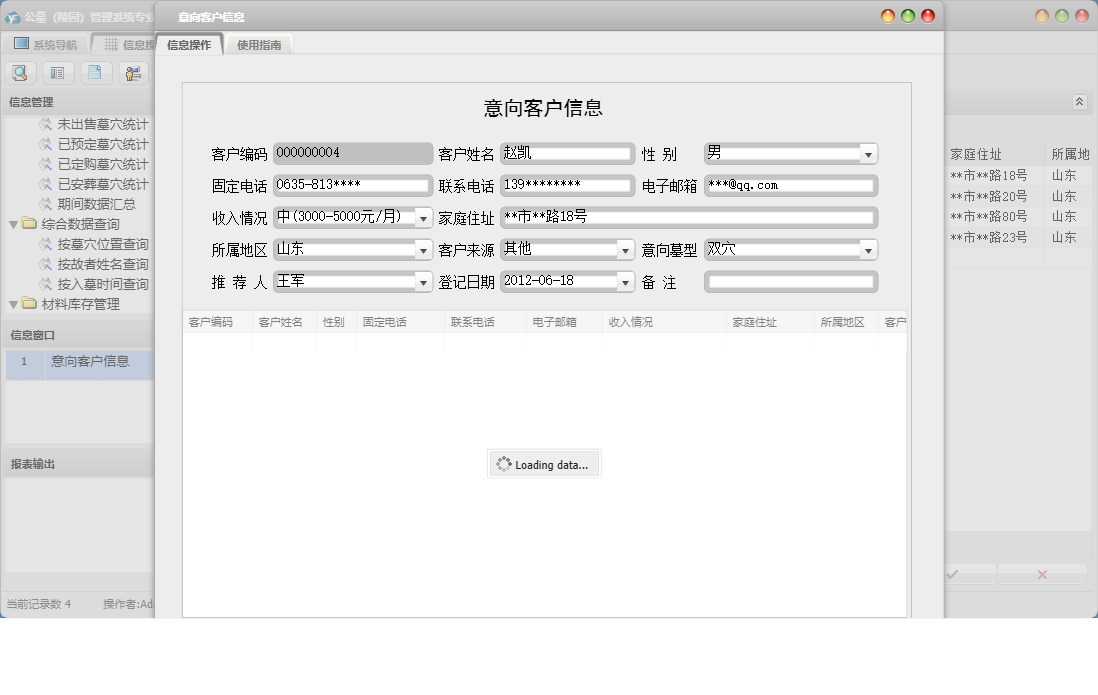
Task: Select the 意向客户信息 row in 信息窗口
Action: point(90,362)
